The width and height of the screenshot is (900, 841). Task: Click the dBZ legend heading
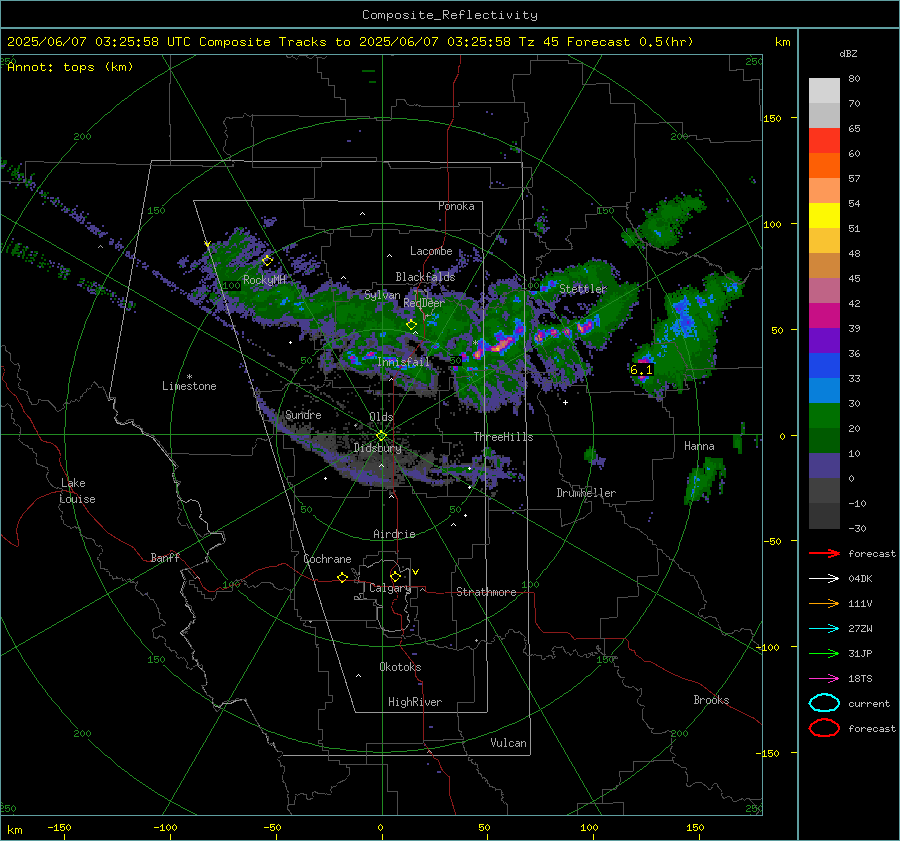click(x=848, y=53)
